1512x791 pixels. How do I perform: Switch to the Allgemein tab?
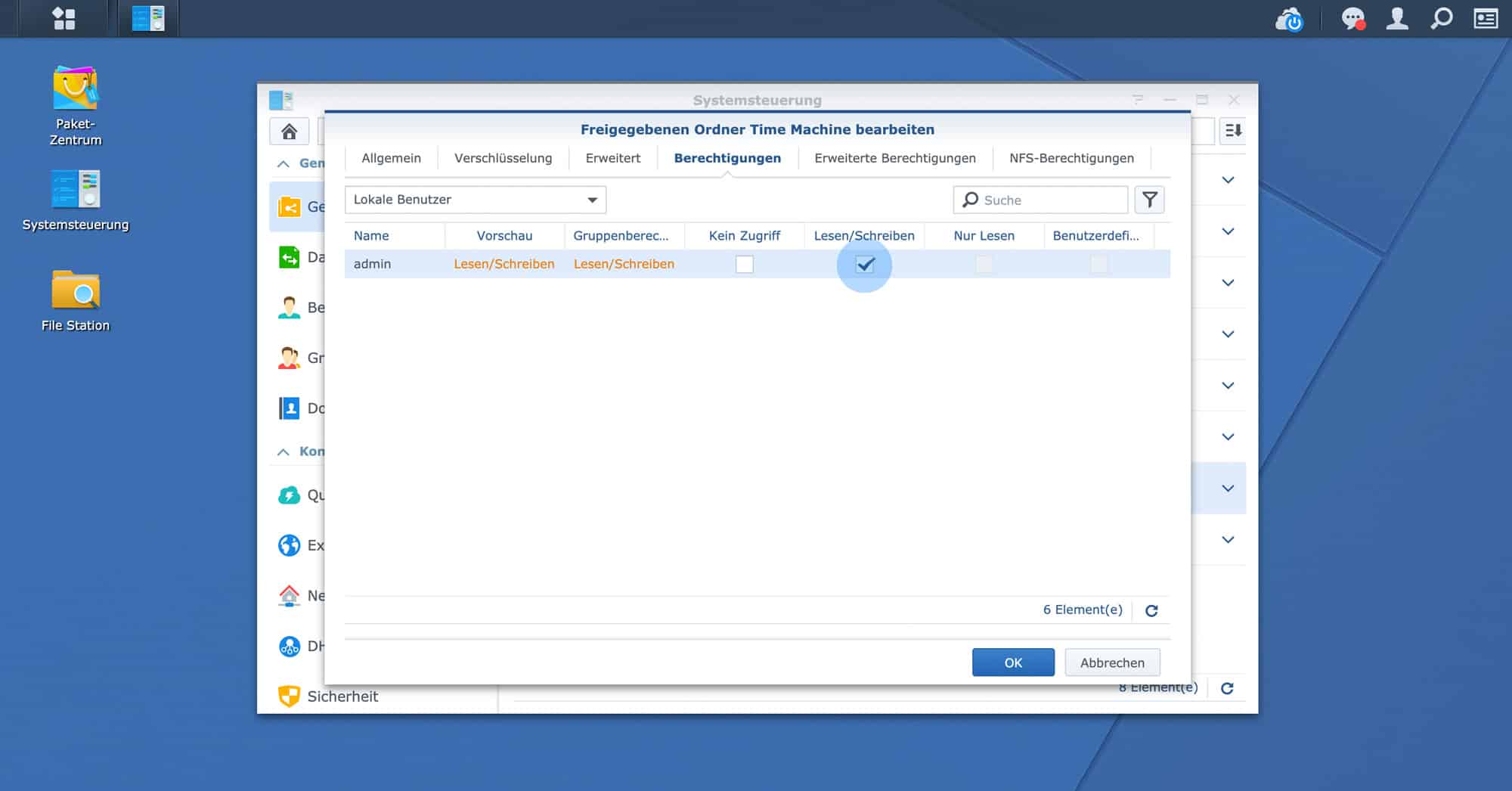[391, 158]
